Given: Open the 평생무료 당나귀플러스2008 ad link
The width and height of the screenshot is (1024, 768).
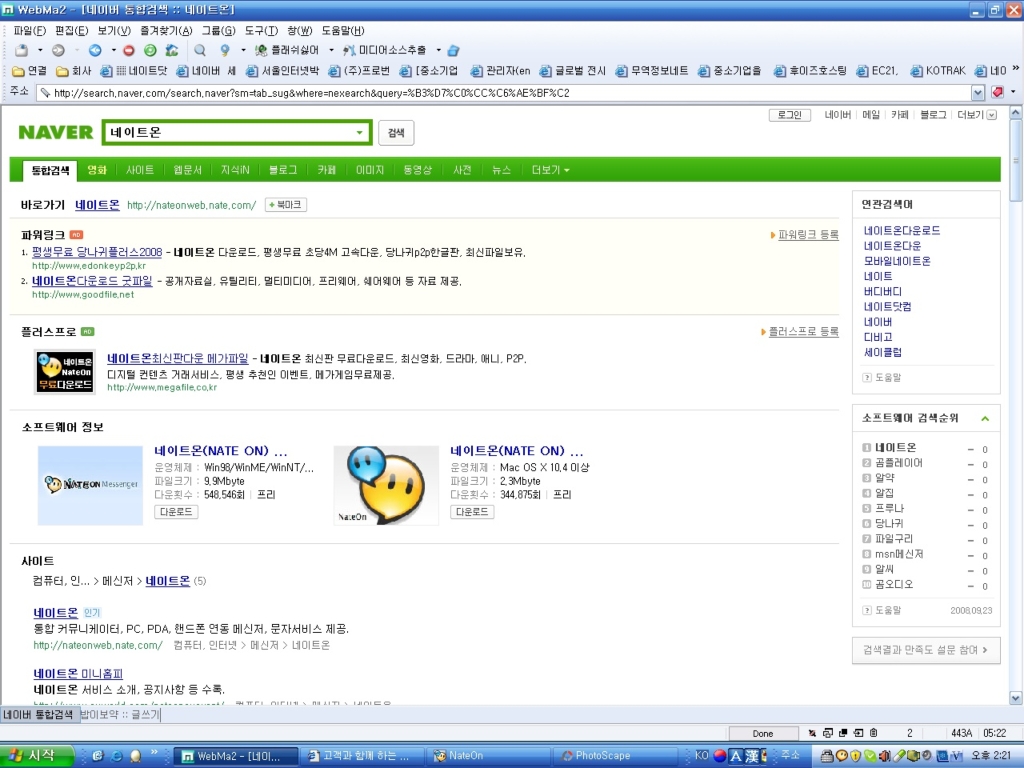Looking at the screenshot, I should pos(97,252).
